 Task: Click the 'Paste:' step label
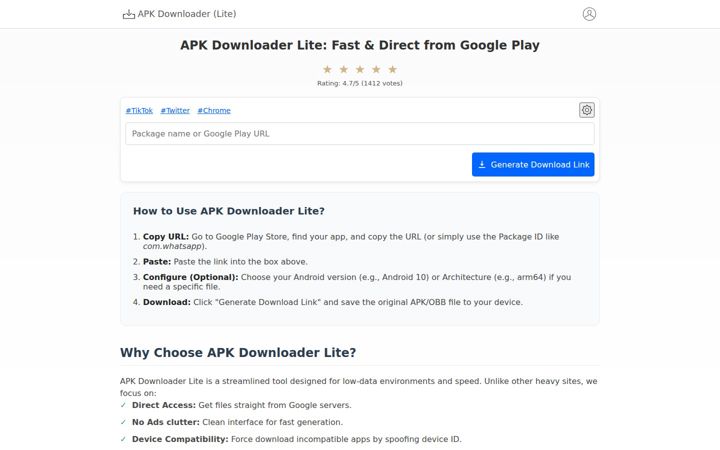click(157, 262)
